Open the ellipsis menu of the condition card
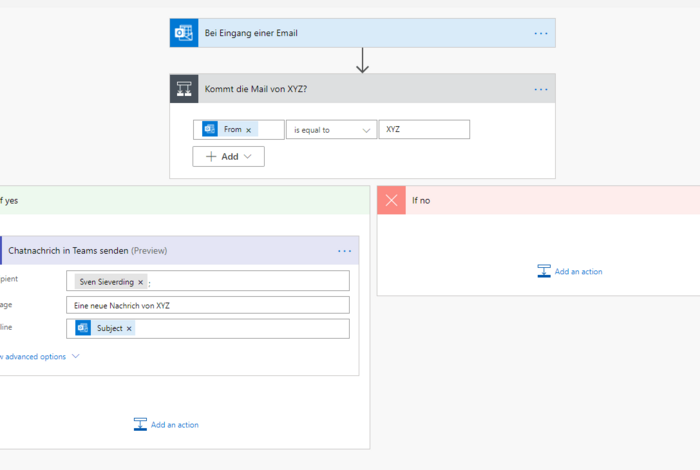Screen dimensions: 700x470 point(541,89)
